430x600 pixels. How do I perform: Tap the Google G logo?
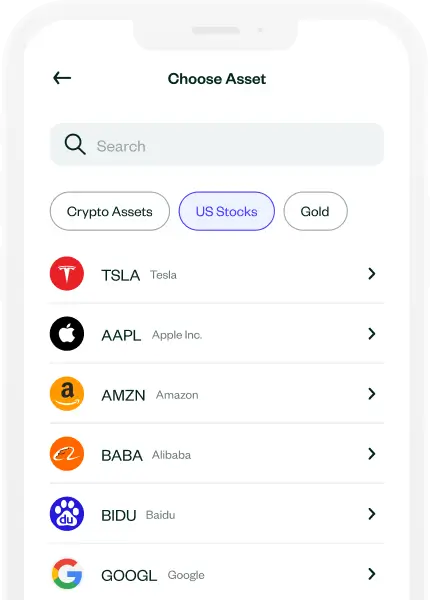coord(67,574)
